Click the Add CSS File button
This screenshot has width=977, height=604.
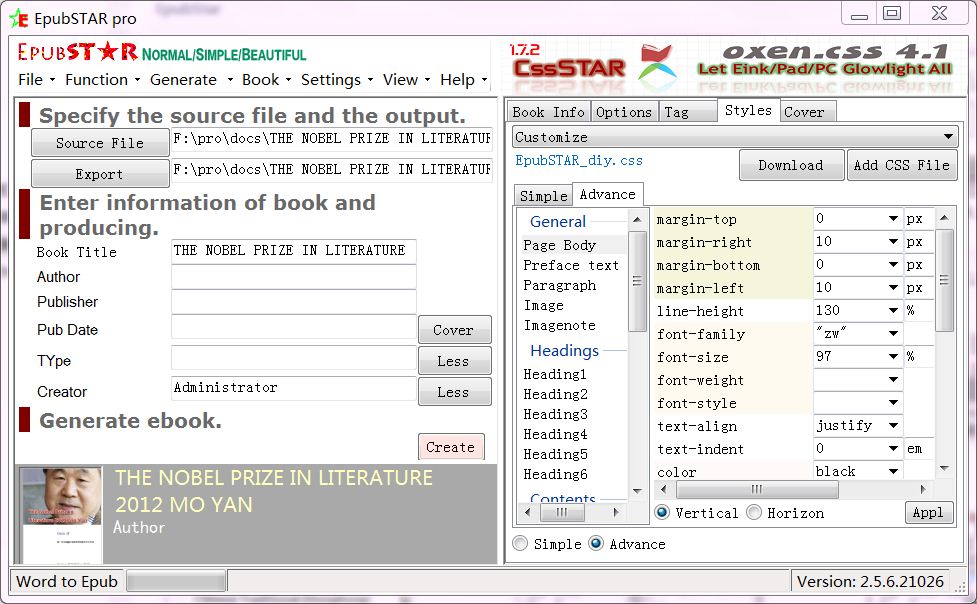click(x=902, y=165)
